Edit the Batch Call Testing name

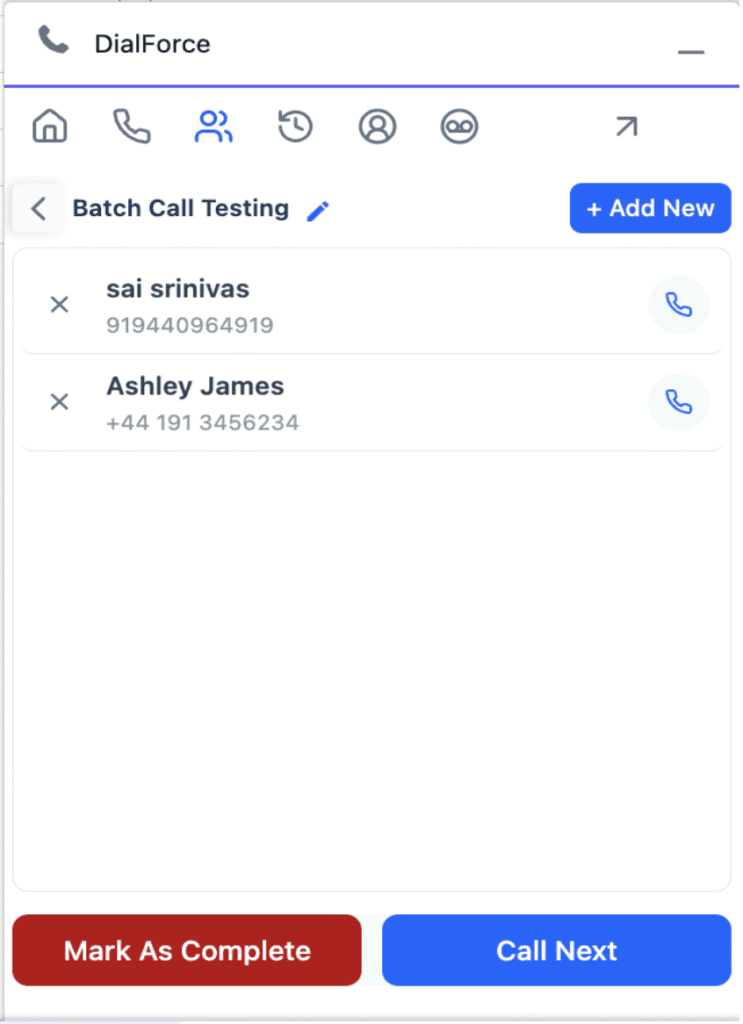click(318, 210)
